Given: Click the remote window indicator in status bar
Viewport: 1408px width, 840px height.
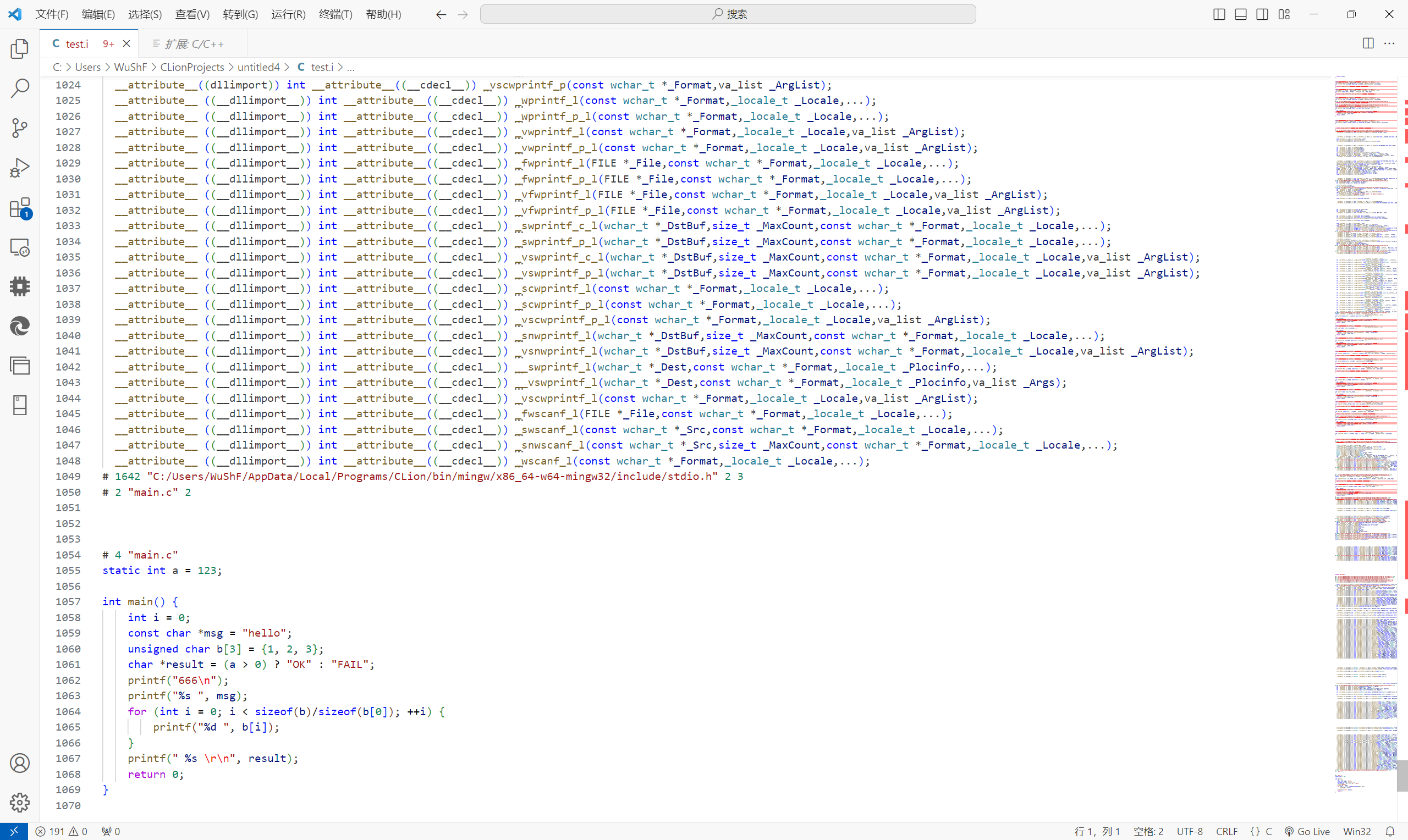Looking at the screenshot, I should coord(14,831).
